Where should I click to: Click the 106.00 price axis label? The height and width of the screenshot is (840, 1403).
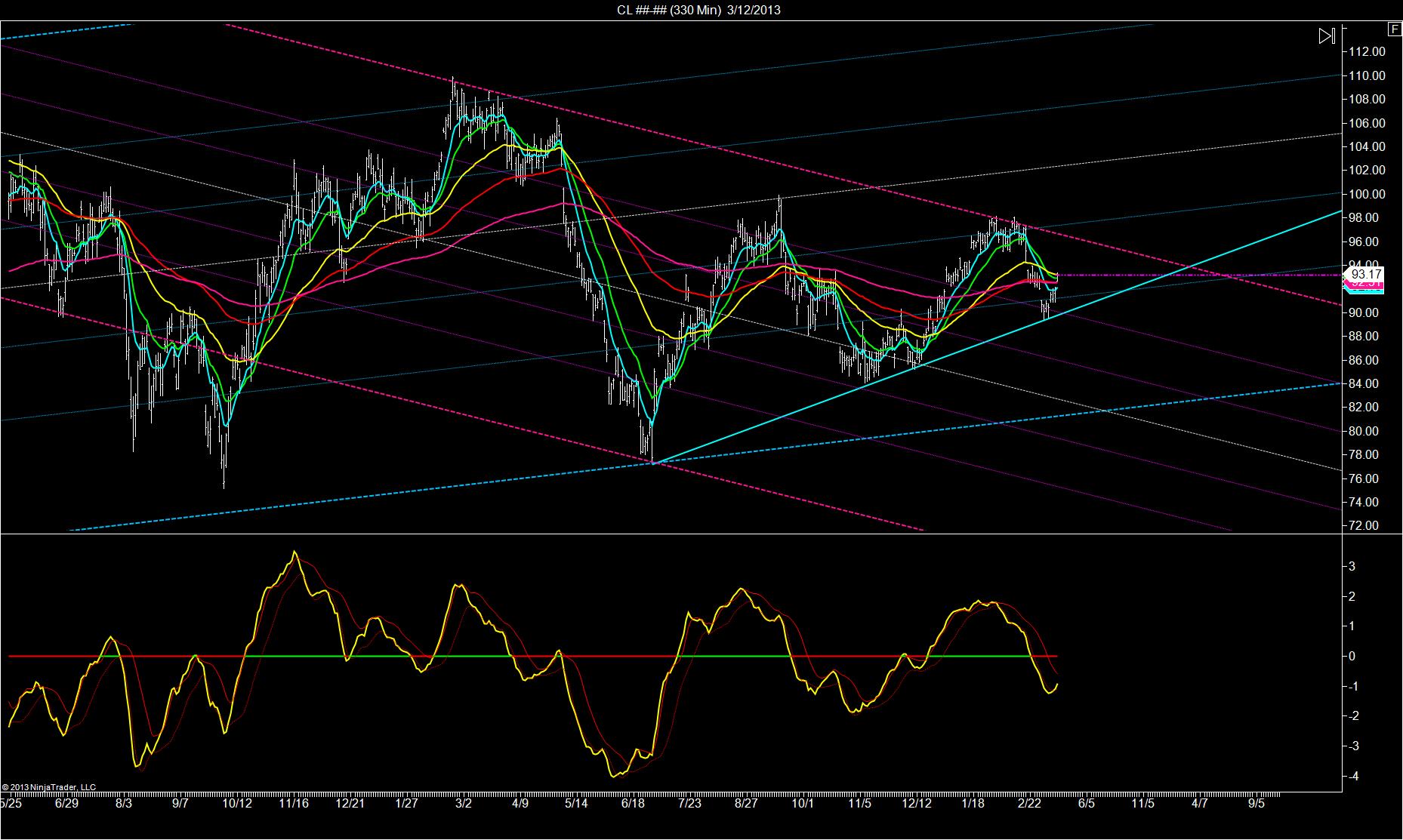pyautogui.click(x=1368, y=123)
